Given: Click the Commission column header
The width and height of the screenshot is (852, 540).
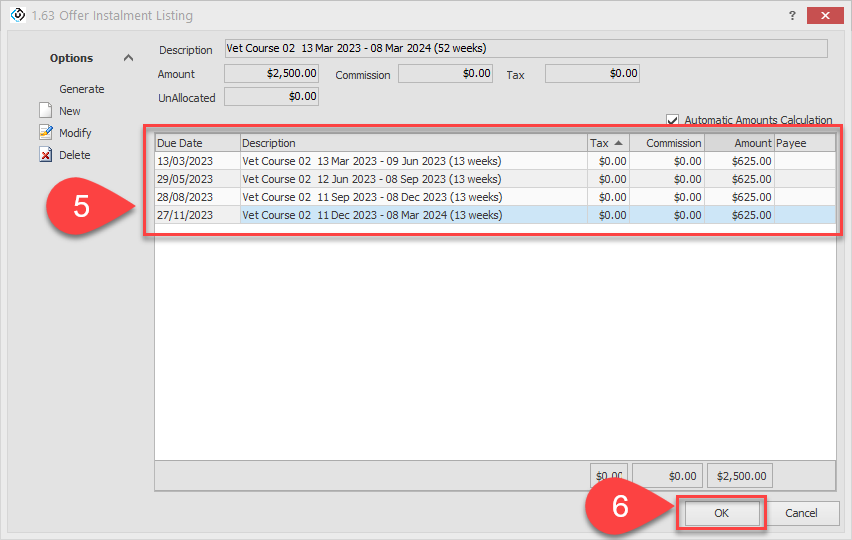Looking at the screenshot, I should 667,143.
